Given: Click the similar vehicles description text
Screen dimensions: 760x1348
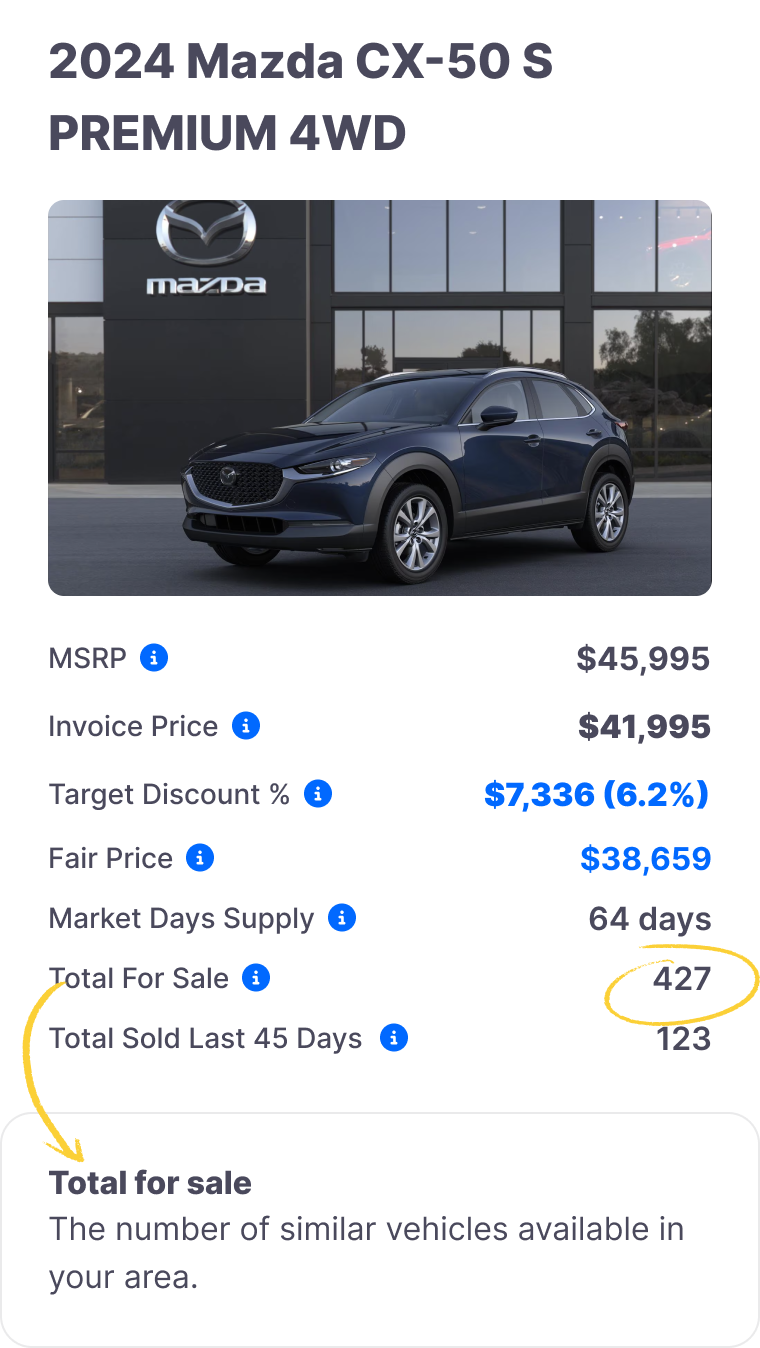Looking at the screenshot, I should point(366,1253).
